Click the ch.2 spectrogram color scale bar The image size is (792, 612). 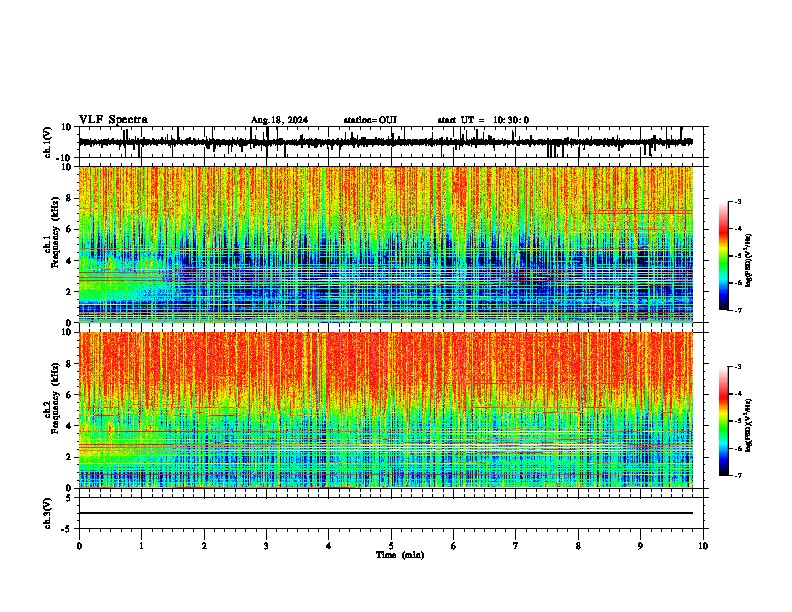724,421
